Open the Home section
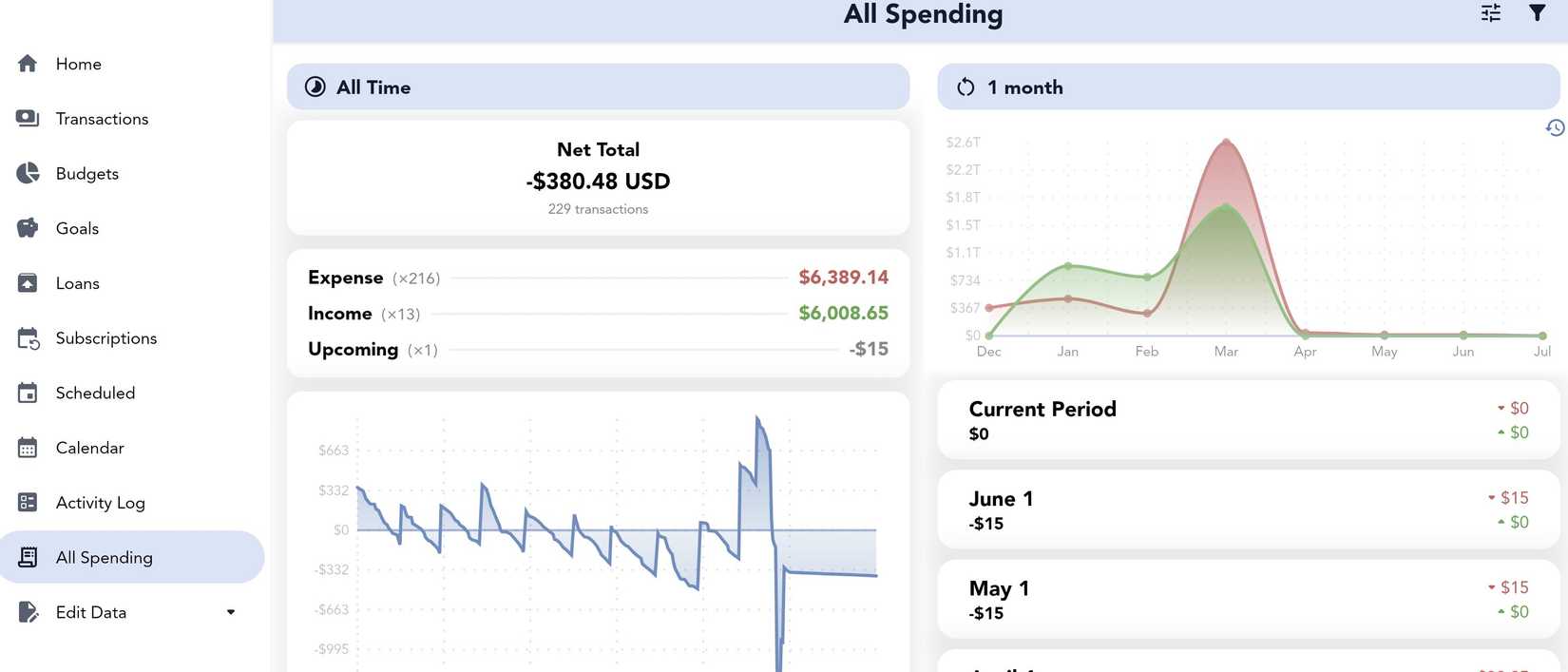This screenshot has width=1568, height=672. click(x=78, y=63)
